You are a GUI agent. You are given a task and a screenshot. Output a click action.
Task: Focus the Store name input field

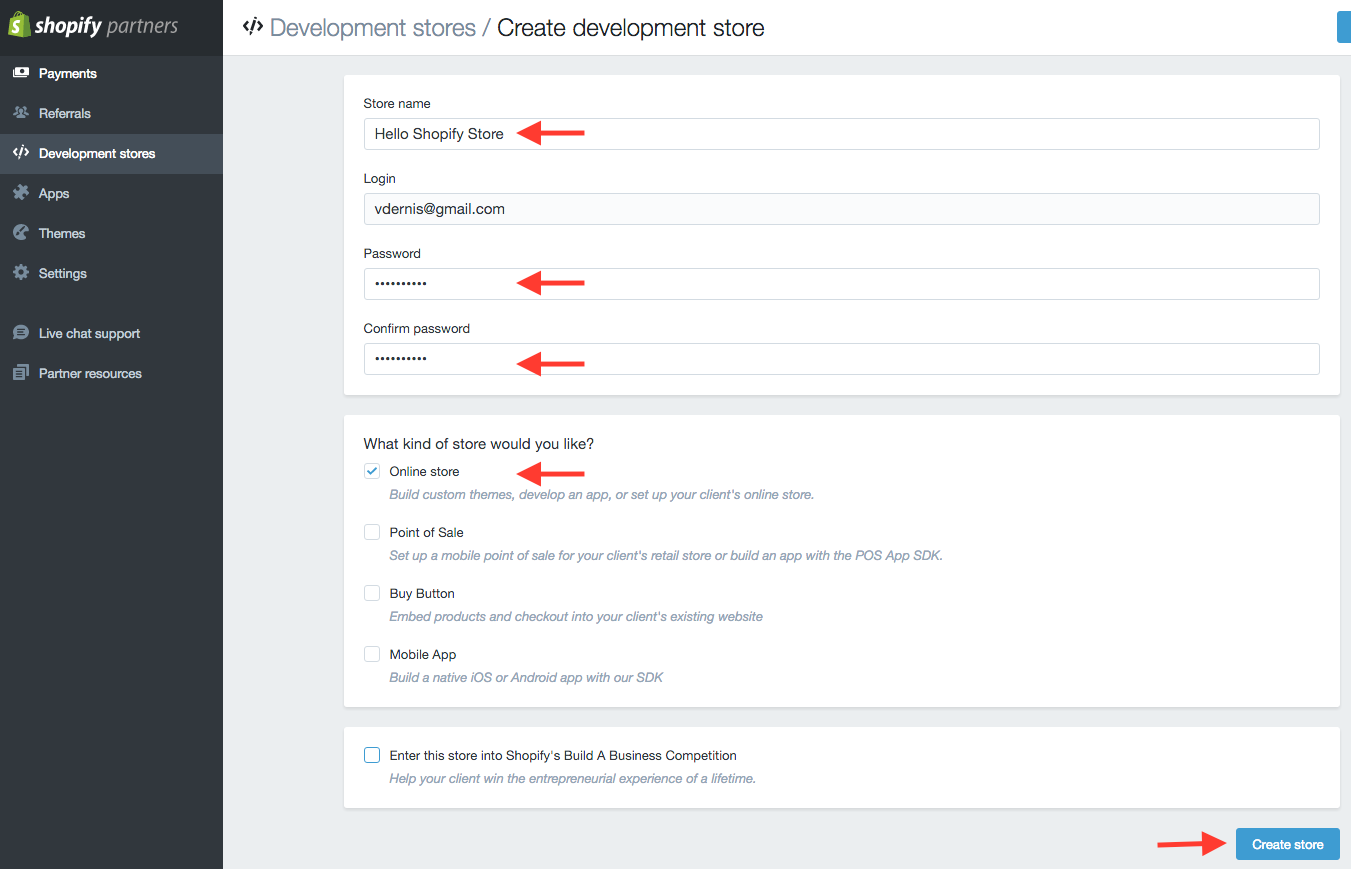pyautogui.click(x=841, y=134)
